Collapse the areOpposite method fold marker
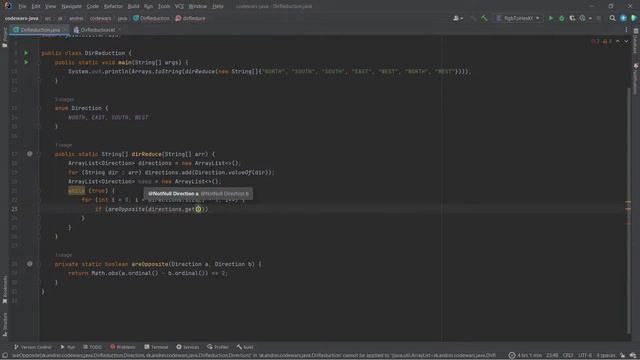Screen dimensions: 640x360 pyautogui.click(x=40, y=264)
